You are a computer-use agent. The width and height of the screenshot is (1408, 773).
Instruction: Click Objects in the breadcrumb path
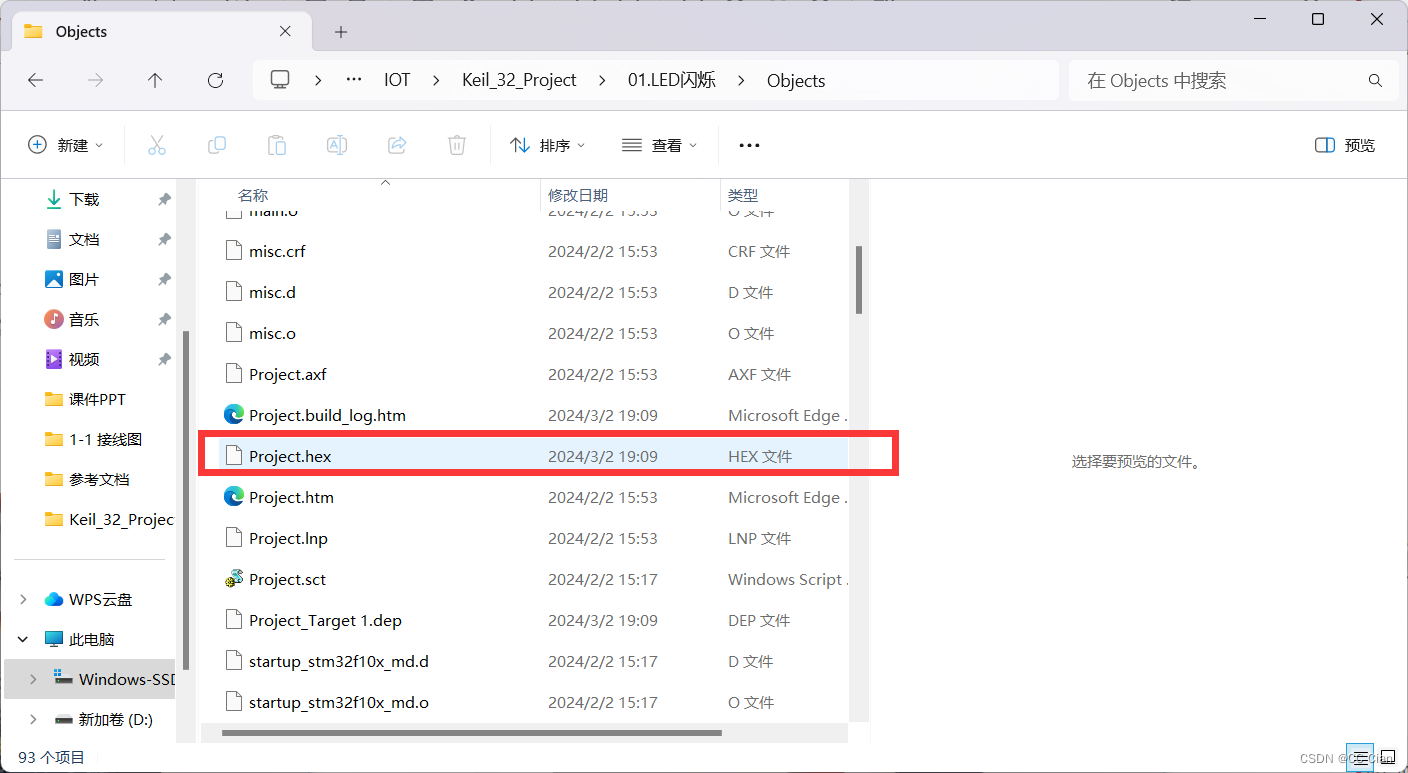[x=796, y=80]
